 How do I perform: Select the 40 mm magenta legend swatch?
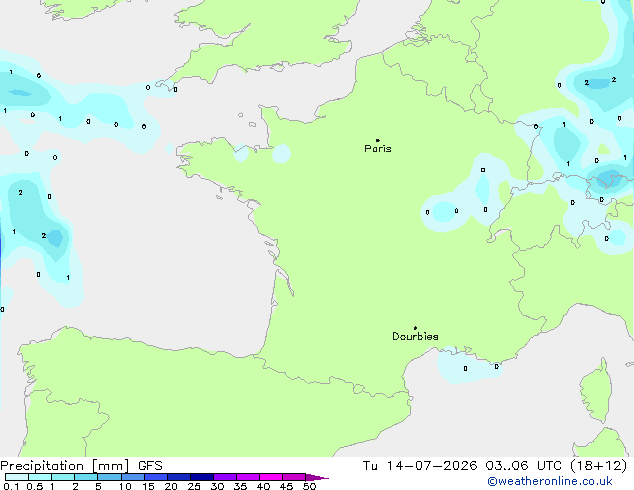click(271, 477)
